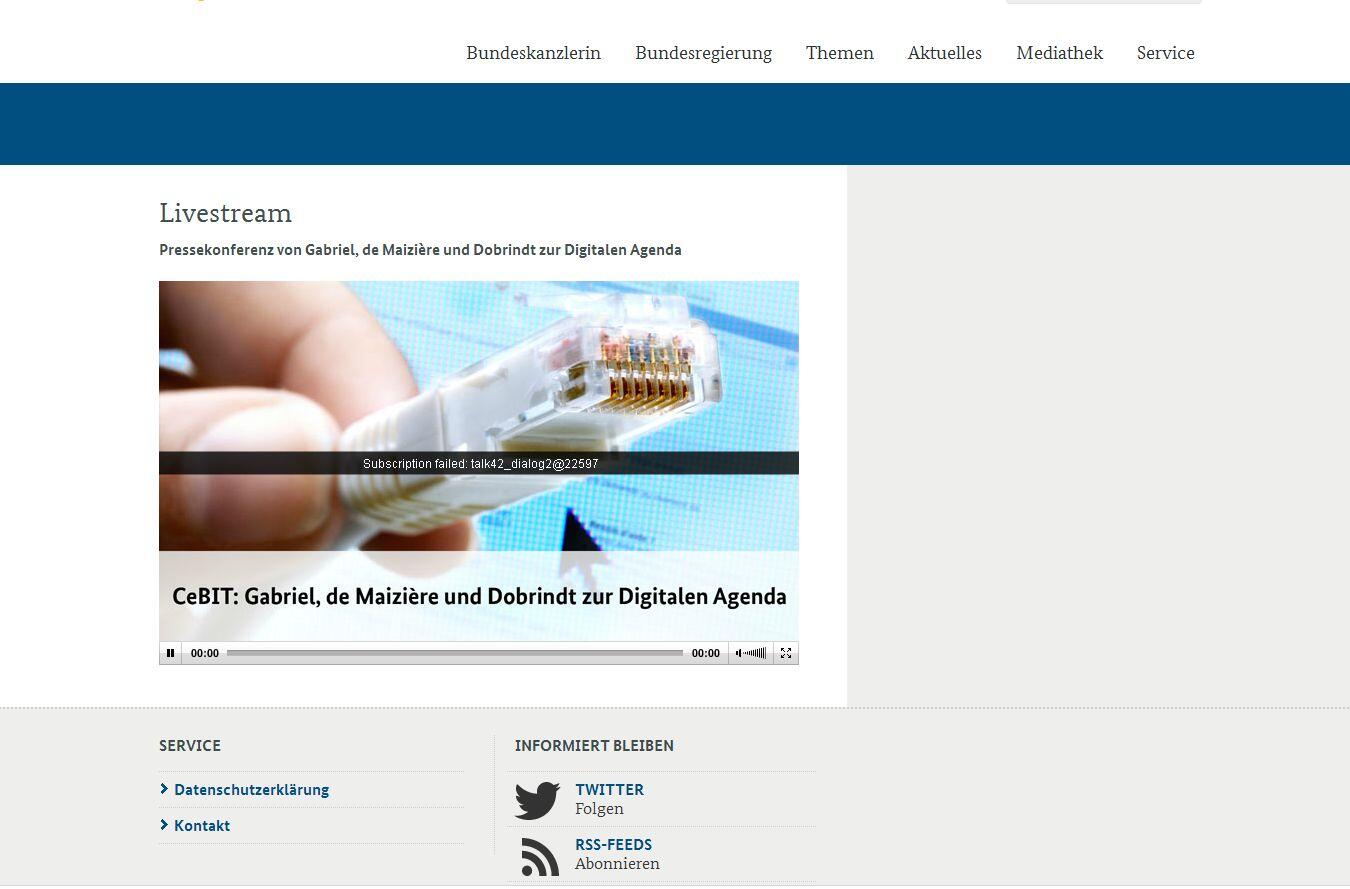Subscribe via the RSS-FEEDS link
The image size is (1350, 889).
click(x=613, y=845)
